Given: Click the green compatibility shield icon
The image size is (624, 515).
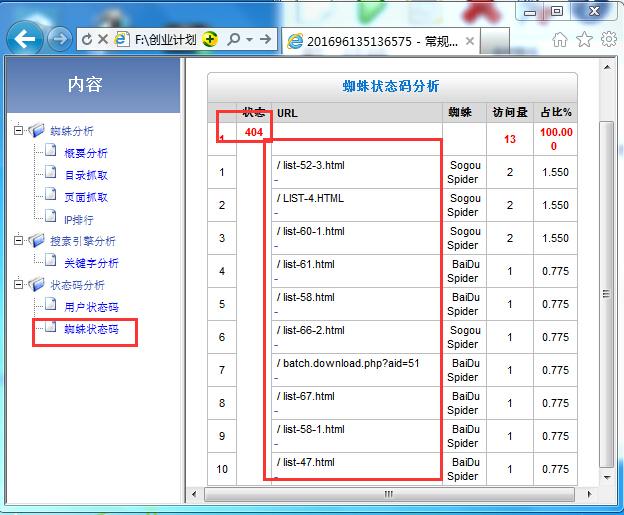Looking at the screenshot, I should pos(210,39).
